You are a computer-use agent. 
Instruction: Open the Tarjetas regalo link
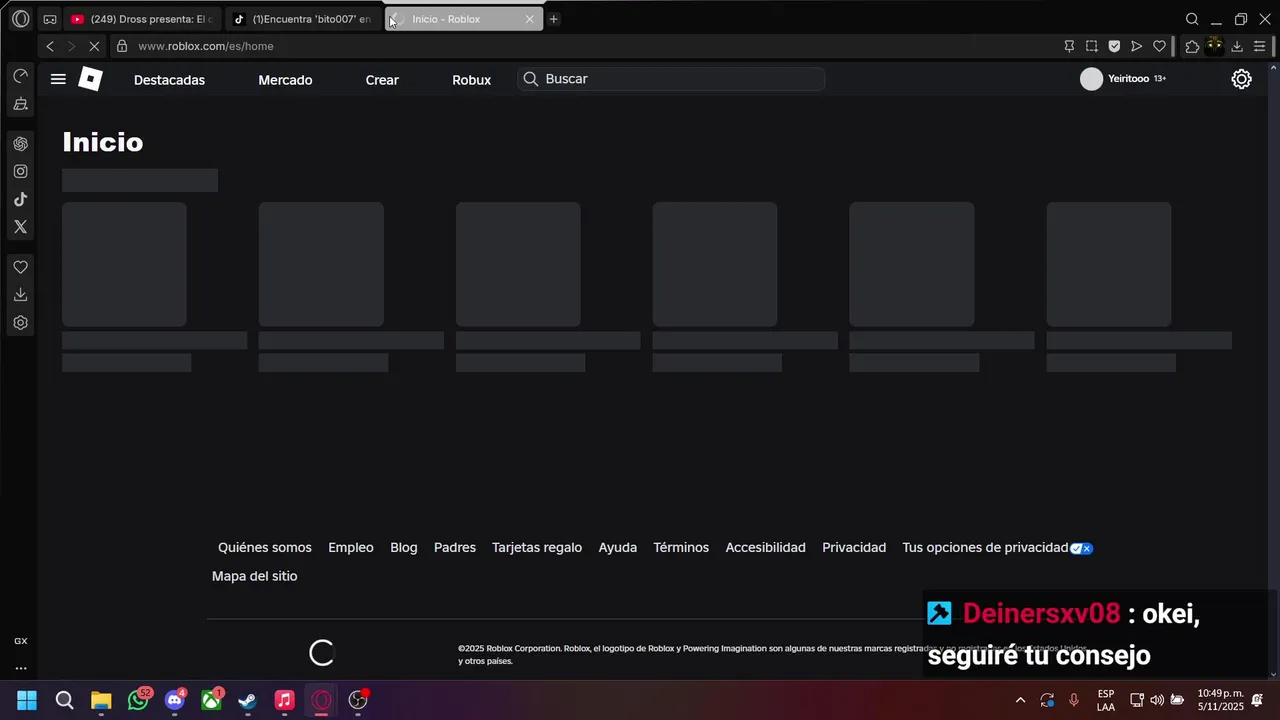click(537, 548)
